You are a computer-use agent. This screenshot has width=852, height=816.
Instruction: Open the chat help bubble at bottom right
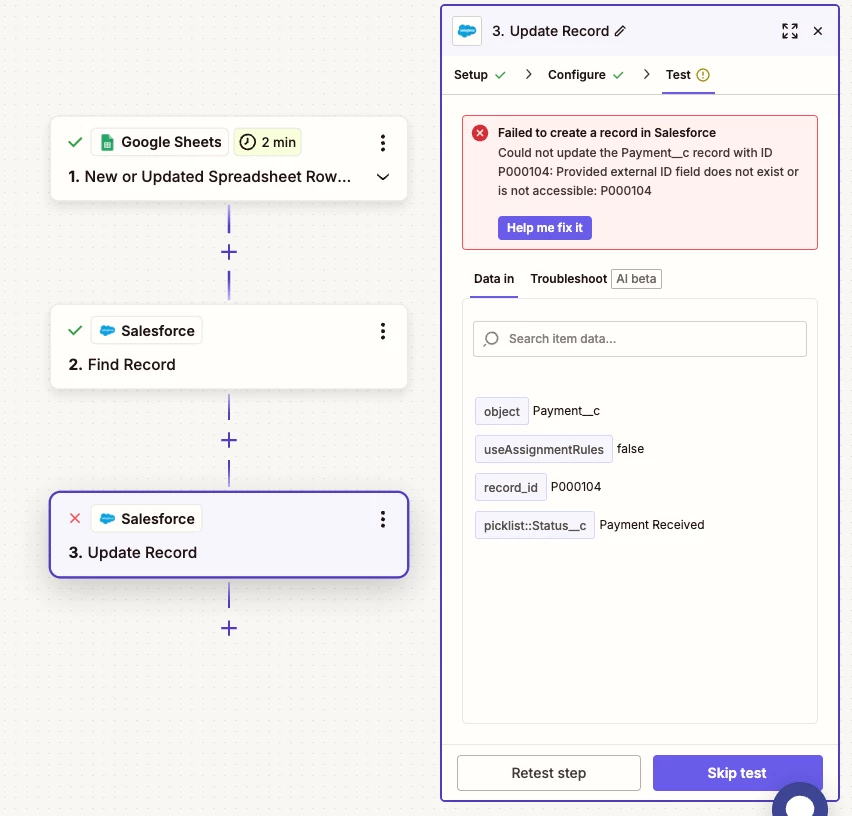[x=799, y=800]
